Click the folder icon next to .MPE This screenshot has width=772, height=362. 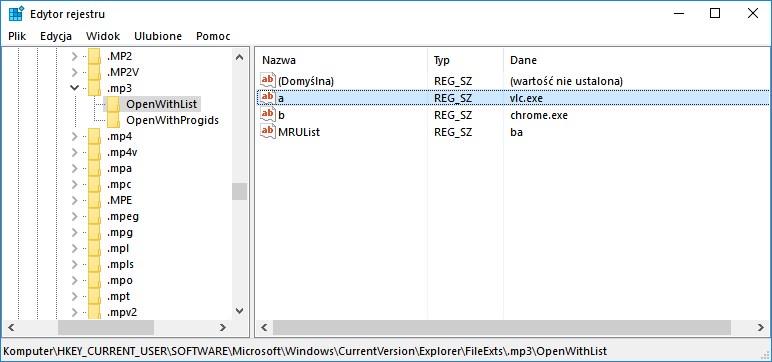pos(95,200)
